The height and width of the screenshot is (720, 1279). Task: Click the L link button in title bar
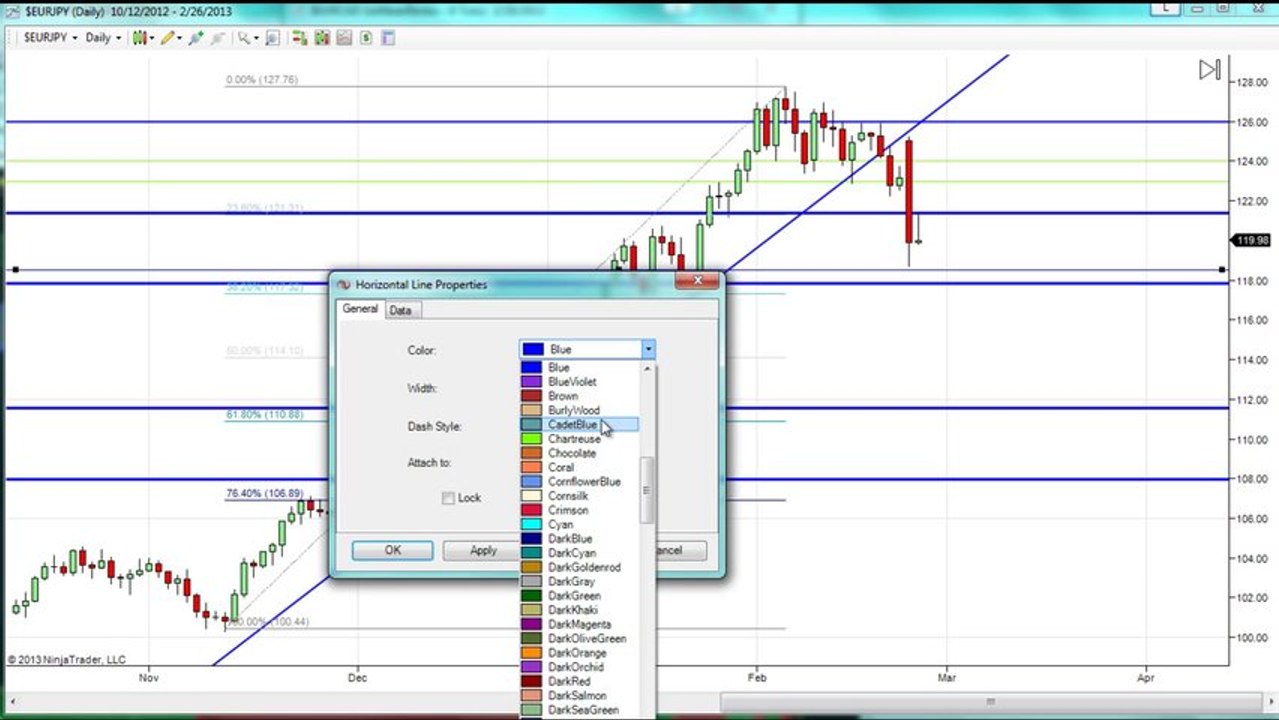click(x=1165, y=7)
